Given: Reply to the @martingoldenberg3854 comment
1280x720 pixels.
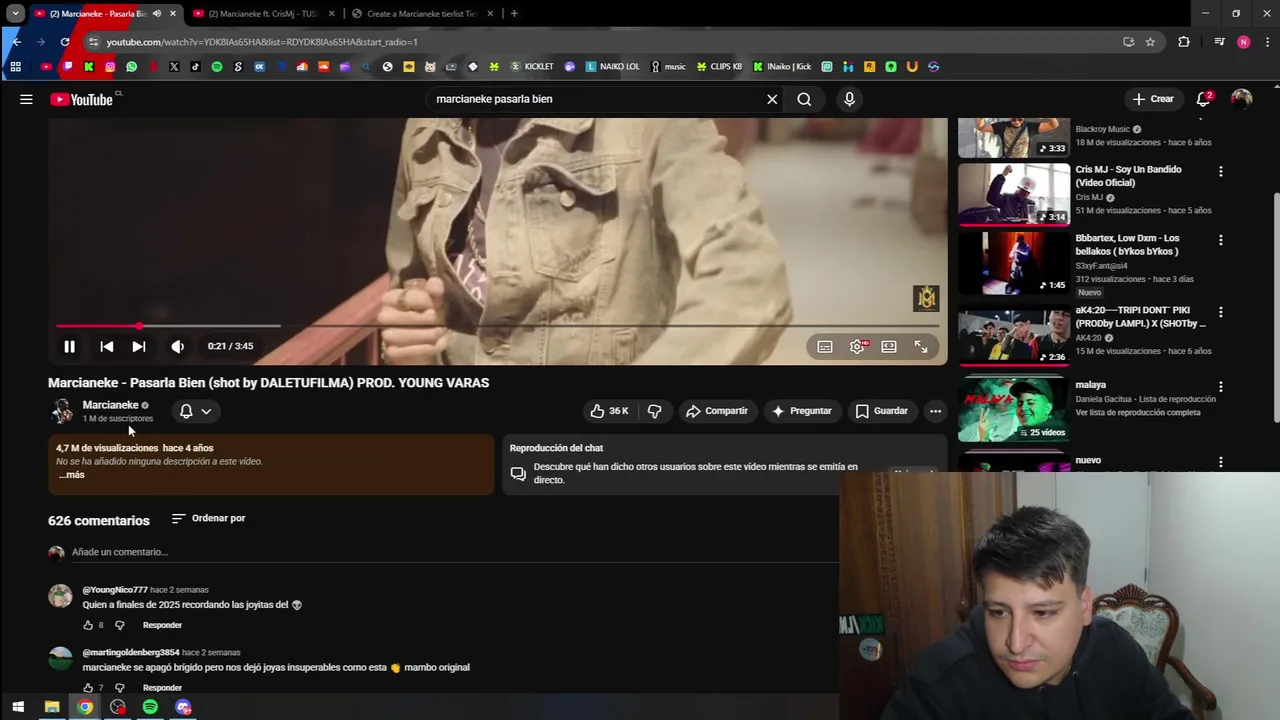Looking at the screenshot, I should click(162, 688).
